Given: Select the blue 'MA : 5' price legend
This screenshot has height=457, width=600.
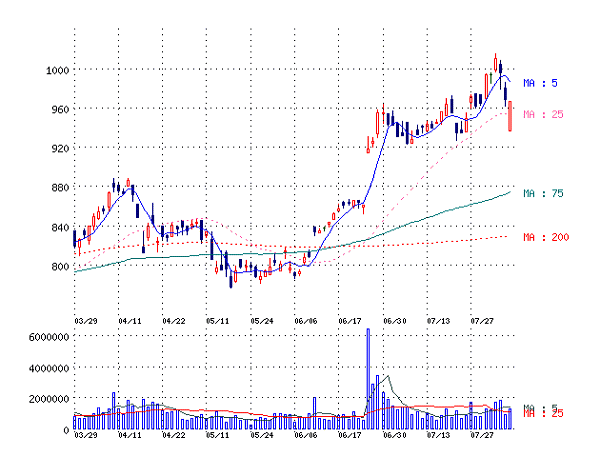Looking at the screenshot, I should 540,83.
